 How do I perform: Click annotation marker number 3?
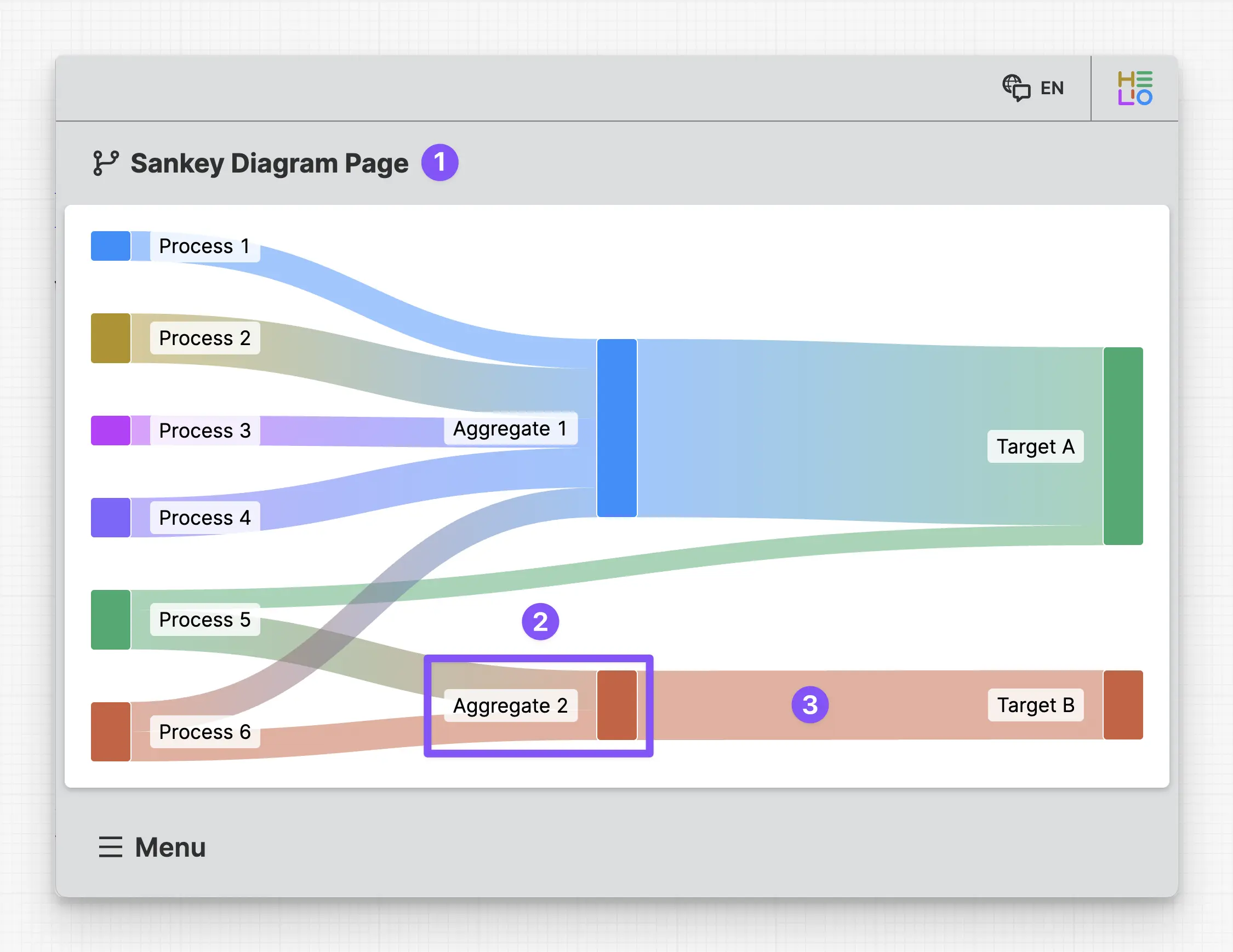[x=809, y=705]
